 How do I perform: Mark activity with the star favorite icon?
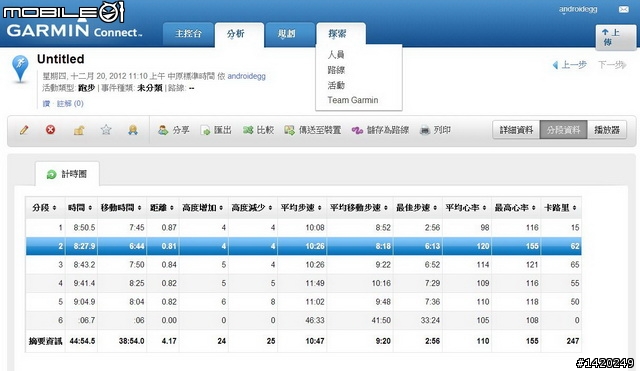pyautogui.click(x=106, y=130)
